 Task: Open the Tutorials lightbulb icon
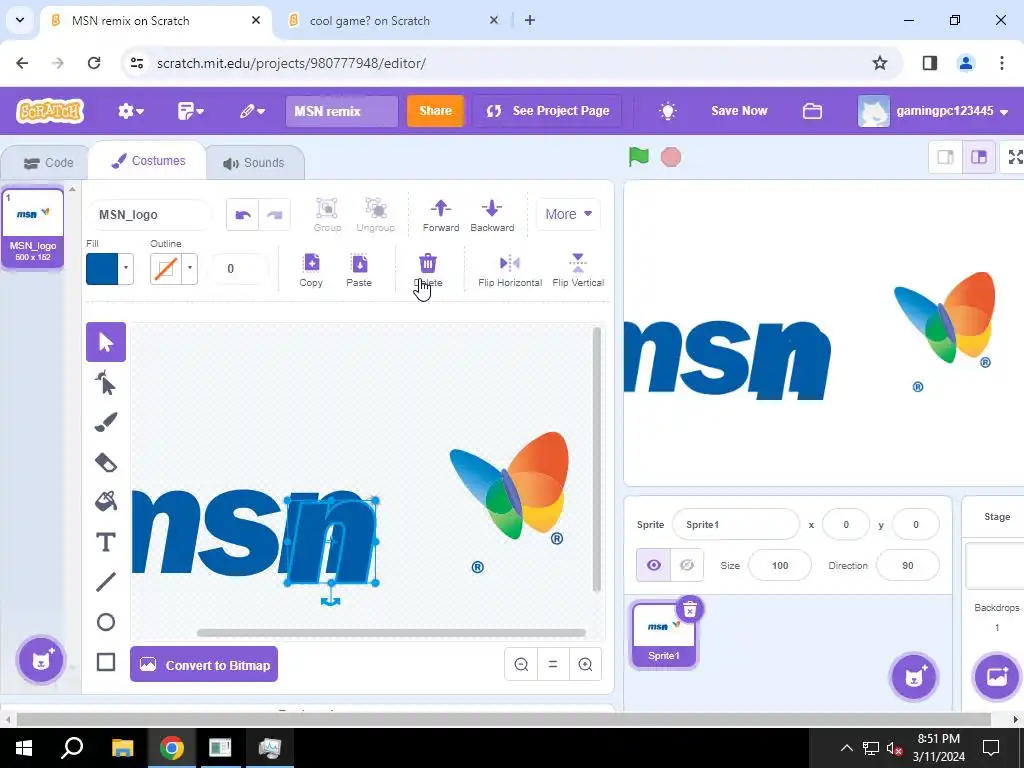(x=667, y=111)
